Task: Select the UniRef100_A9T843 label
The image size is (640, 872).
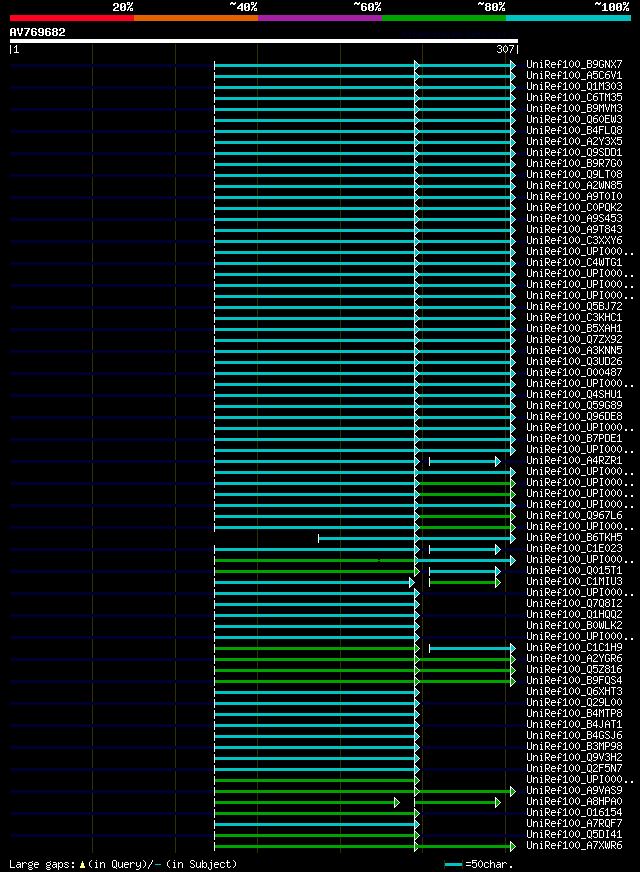Action: [574, 230]
